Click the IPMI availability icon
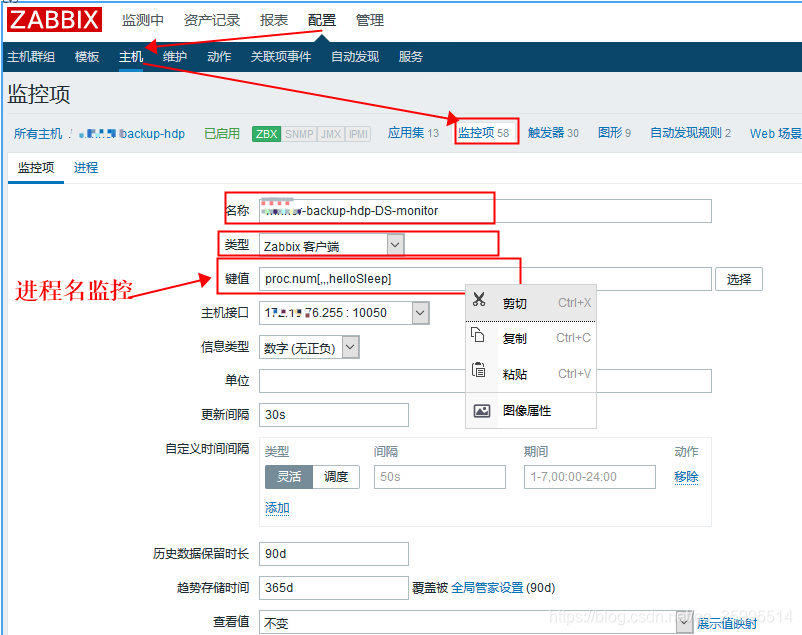The width and height of the screenshot is (802, 635). tap(358, 133)
